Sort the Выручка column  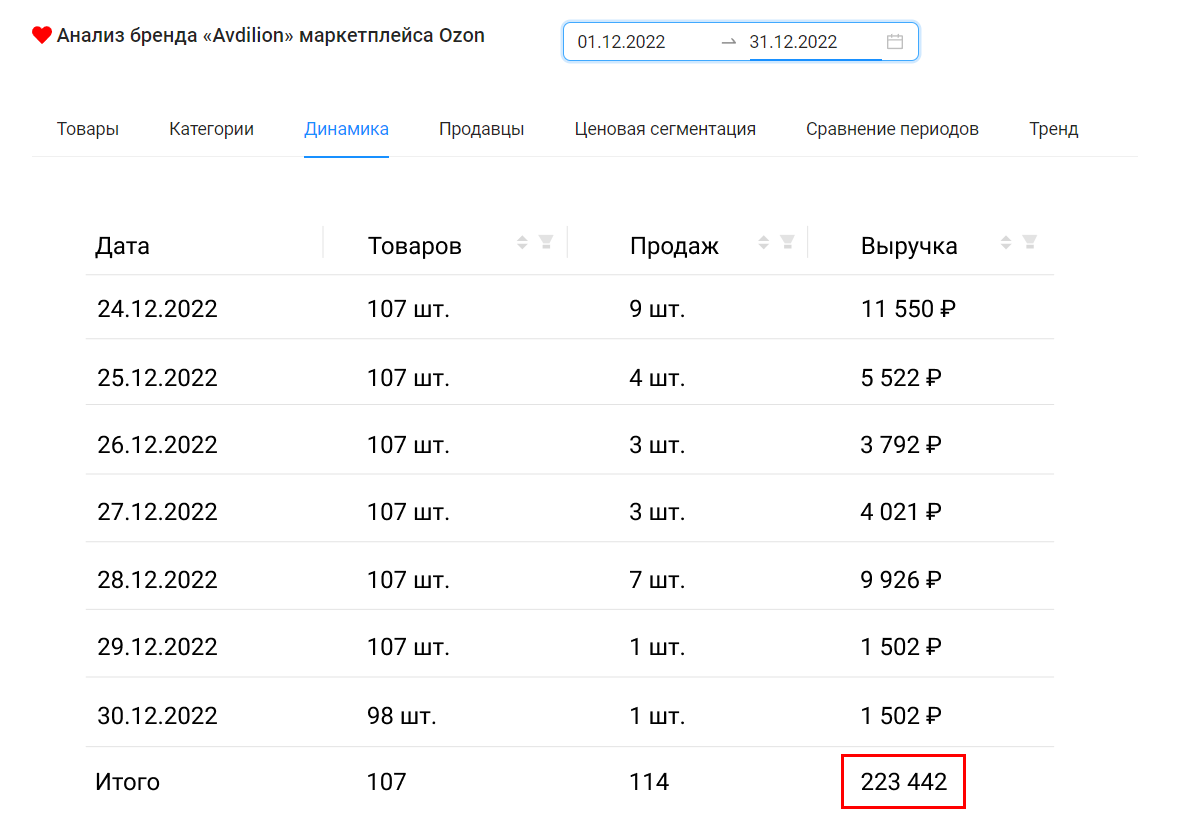click(x=1005, y=242)
